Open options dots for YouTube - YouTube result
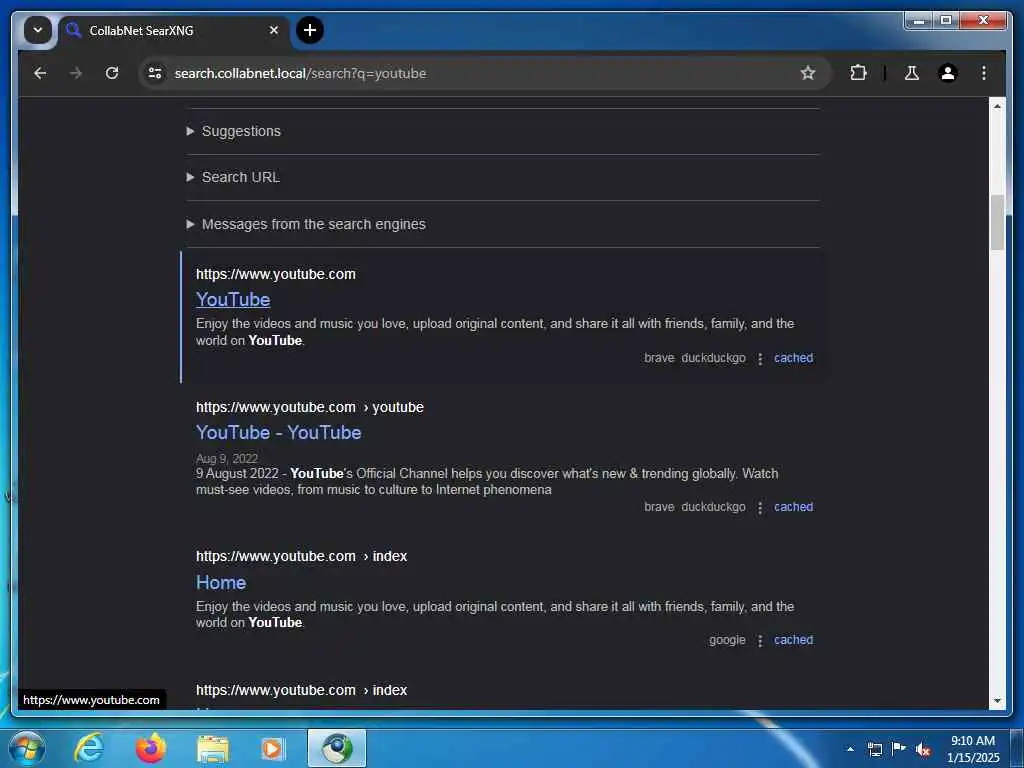 tap(760, 507)
